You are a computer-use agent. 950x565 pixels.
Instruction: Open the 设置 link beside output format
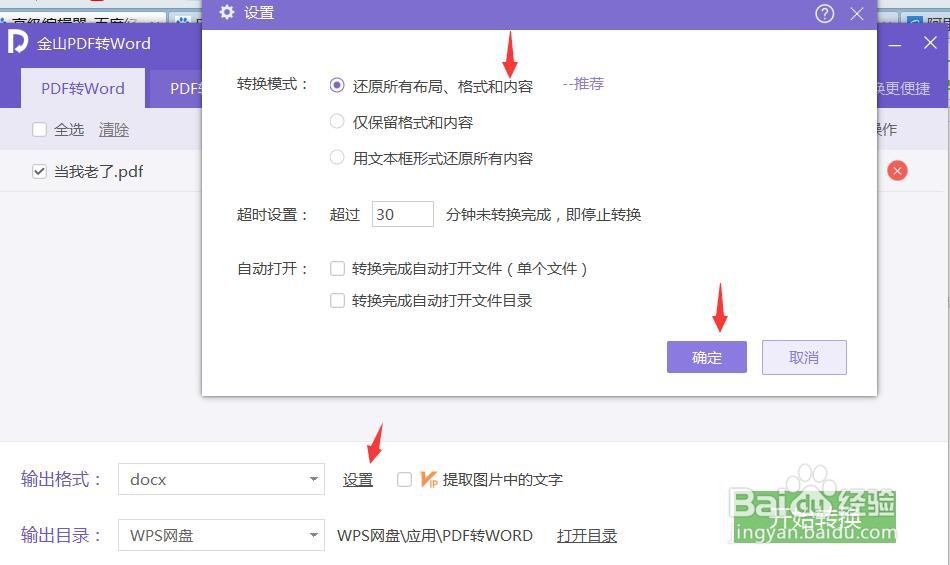(x=357, y=480)
